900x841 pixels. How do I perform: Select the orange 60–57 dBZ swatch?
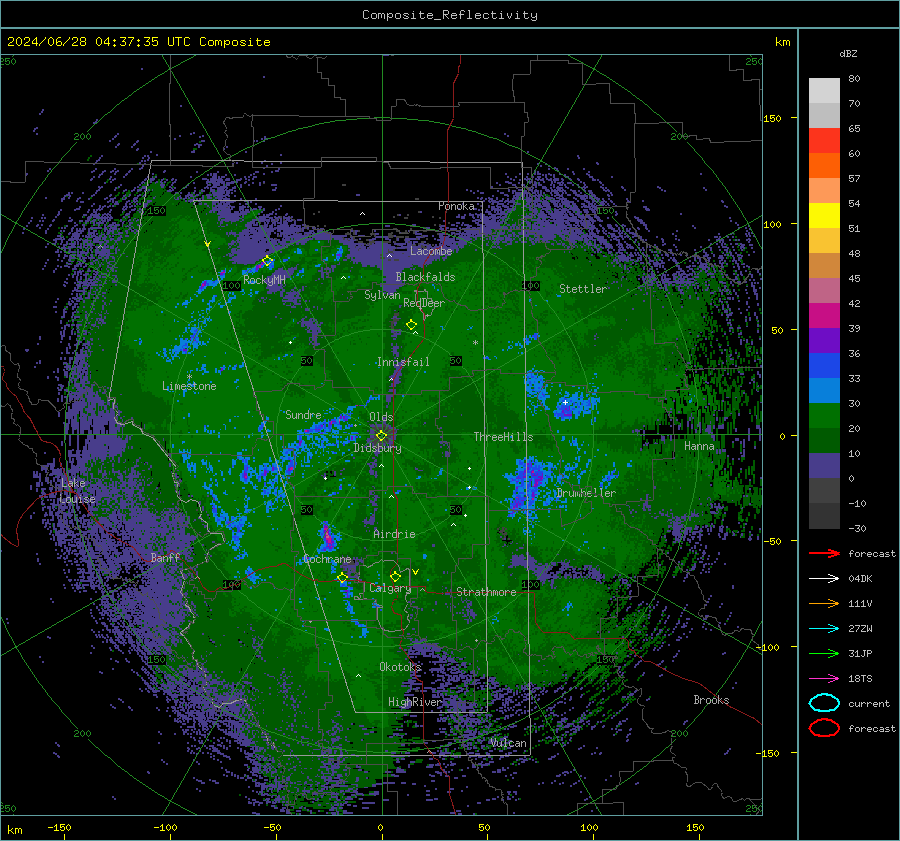824,166
